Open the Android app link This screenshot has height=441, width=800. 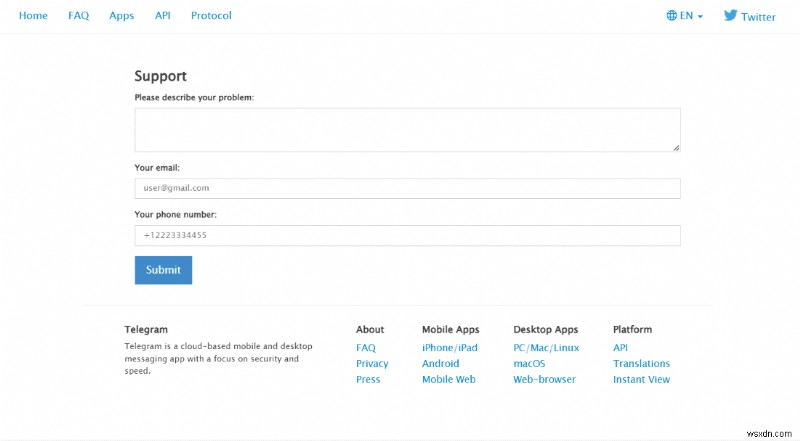pos(440,363)
